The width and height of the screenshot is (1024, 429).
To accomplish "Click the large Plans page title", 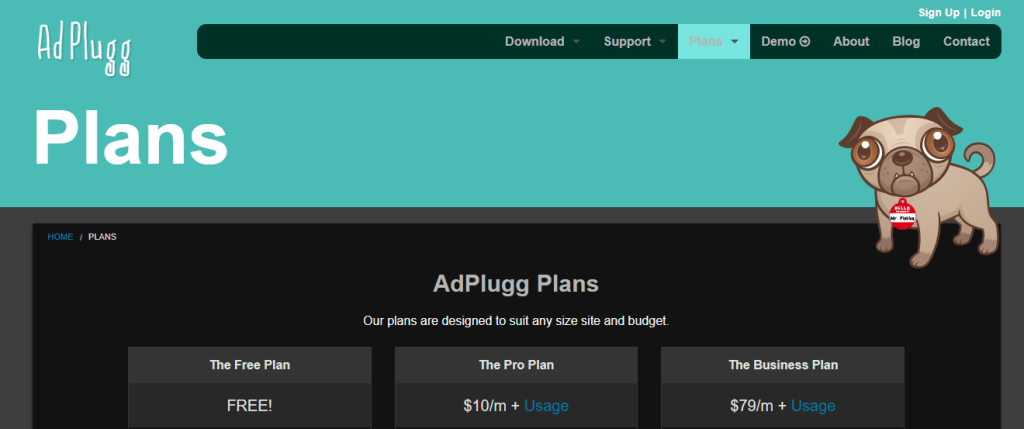I will pyautogui.click(x=131, y=138).
